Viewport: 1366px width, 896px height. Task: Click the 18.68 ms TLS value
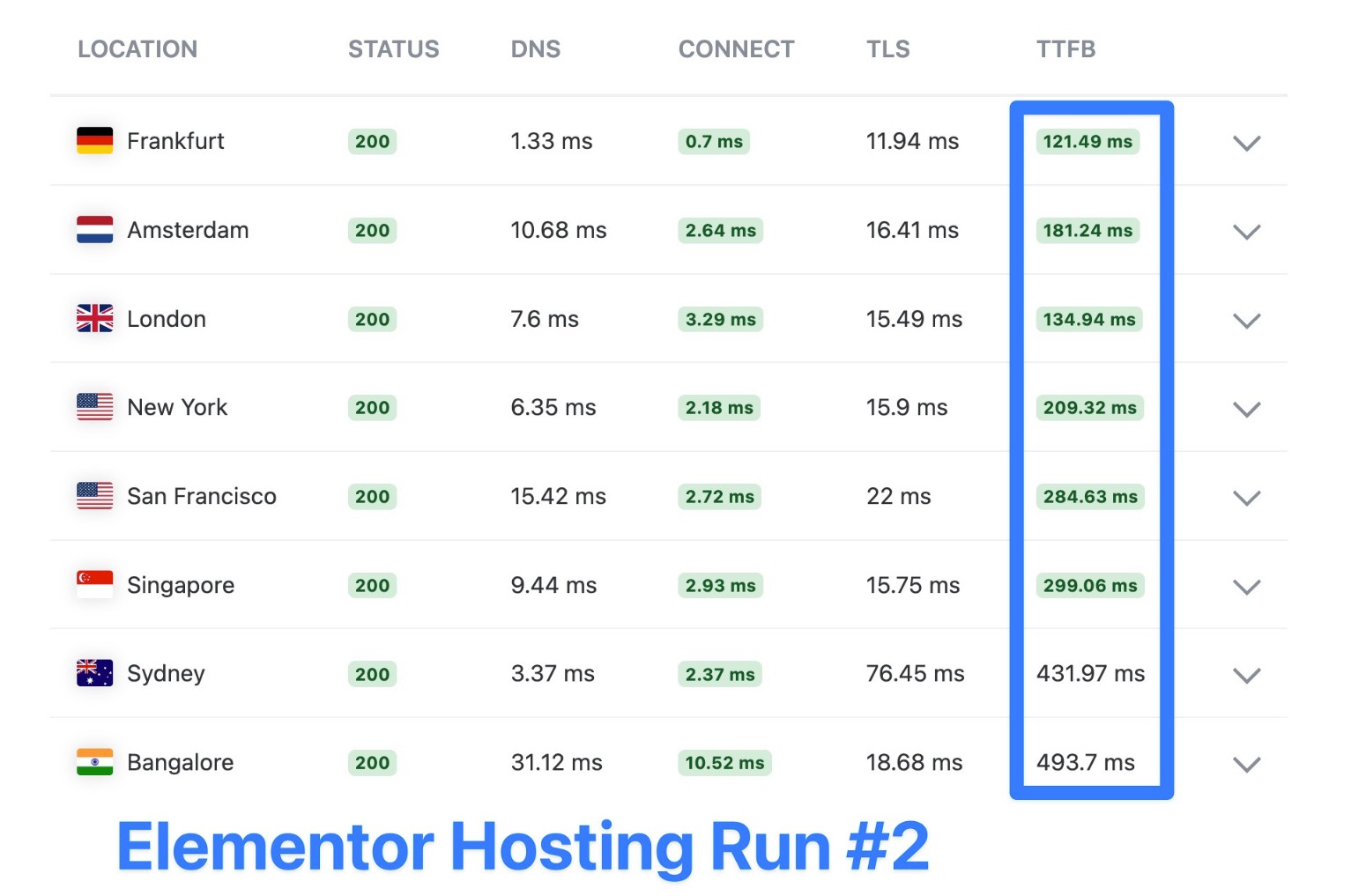coord(914,762)
